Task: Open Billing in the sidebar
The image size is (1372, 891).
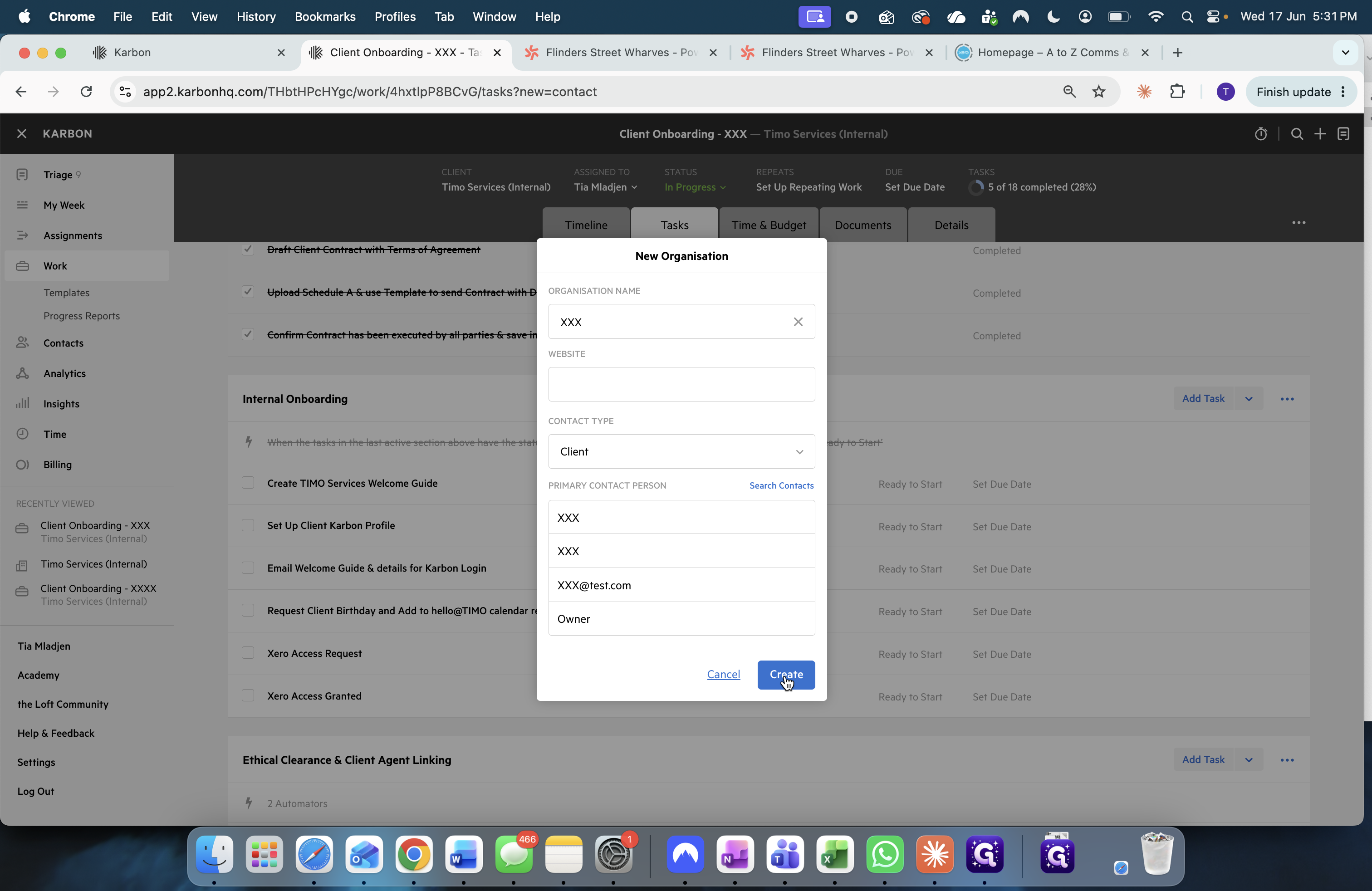Action: (x=58, y=465)
